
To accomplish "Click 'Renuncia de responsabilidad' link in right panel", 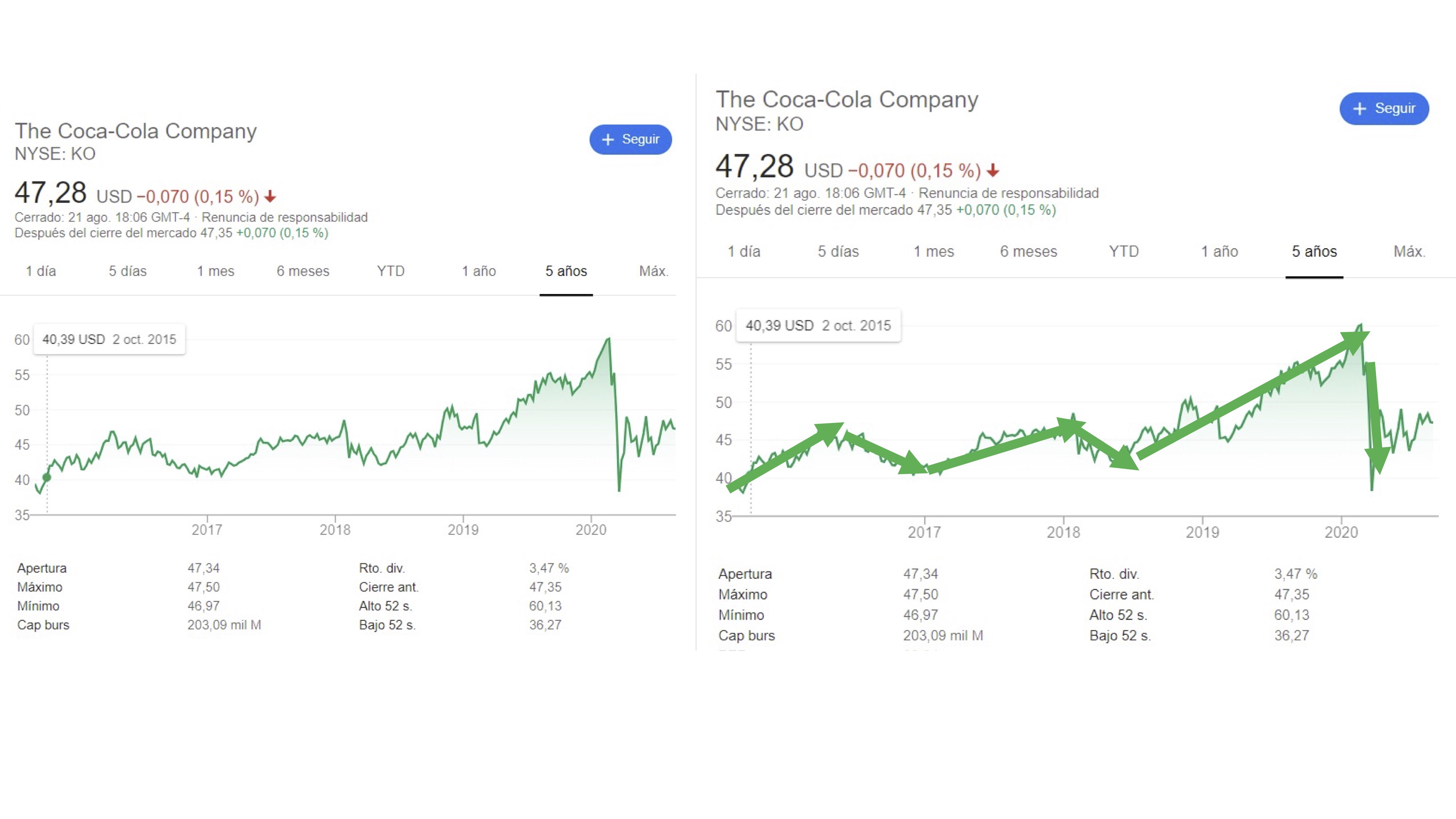I will [1008, 193].
